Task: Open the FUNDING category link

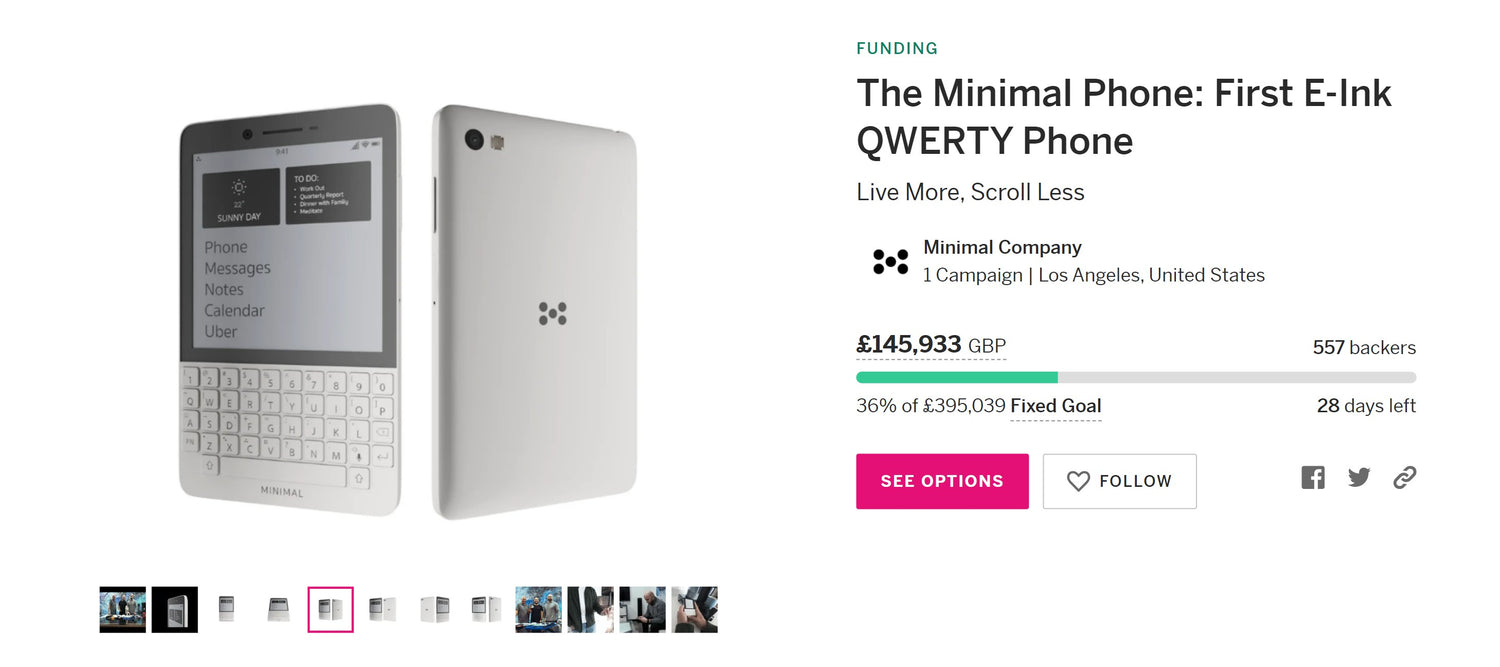Action: (897, 48)
